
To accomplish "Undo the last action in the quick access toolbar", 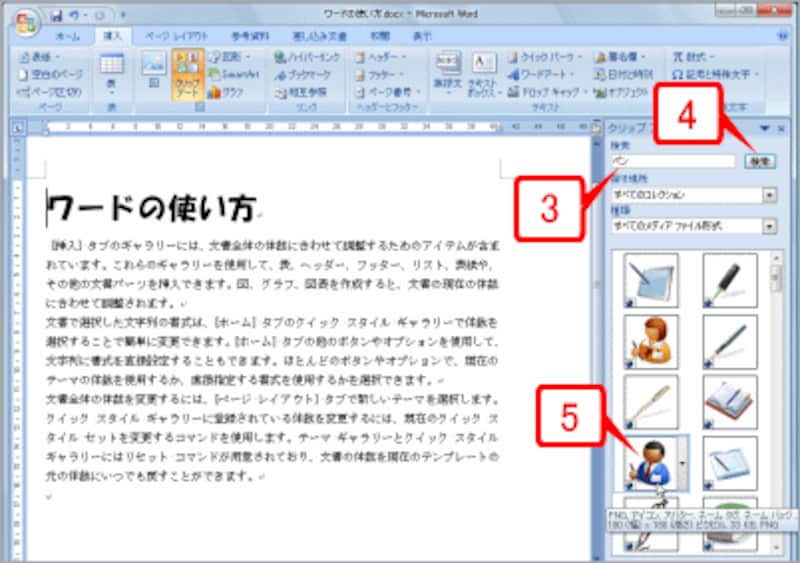I will click(74, 16).
